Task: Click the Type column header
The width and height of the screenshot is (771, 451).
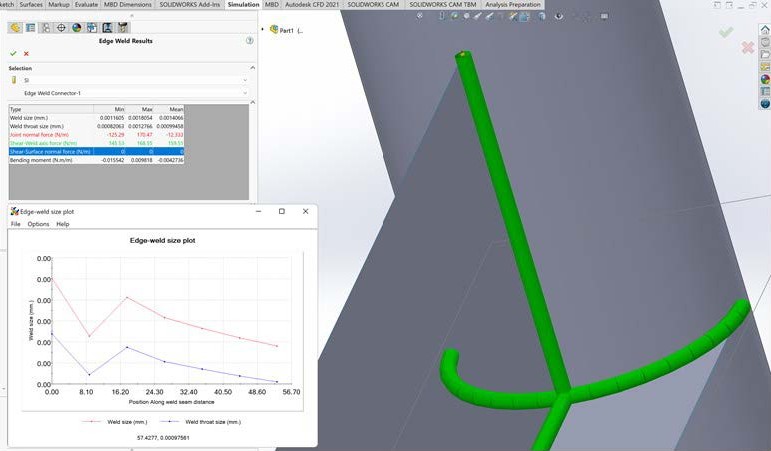Action: tap(51, 109)
